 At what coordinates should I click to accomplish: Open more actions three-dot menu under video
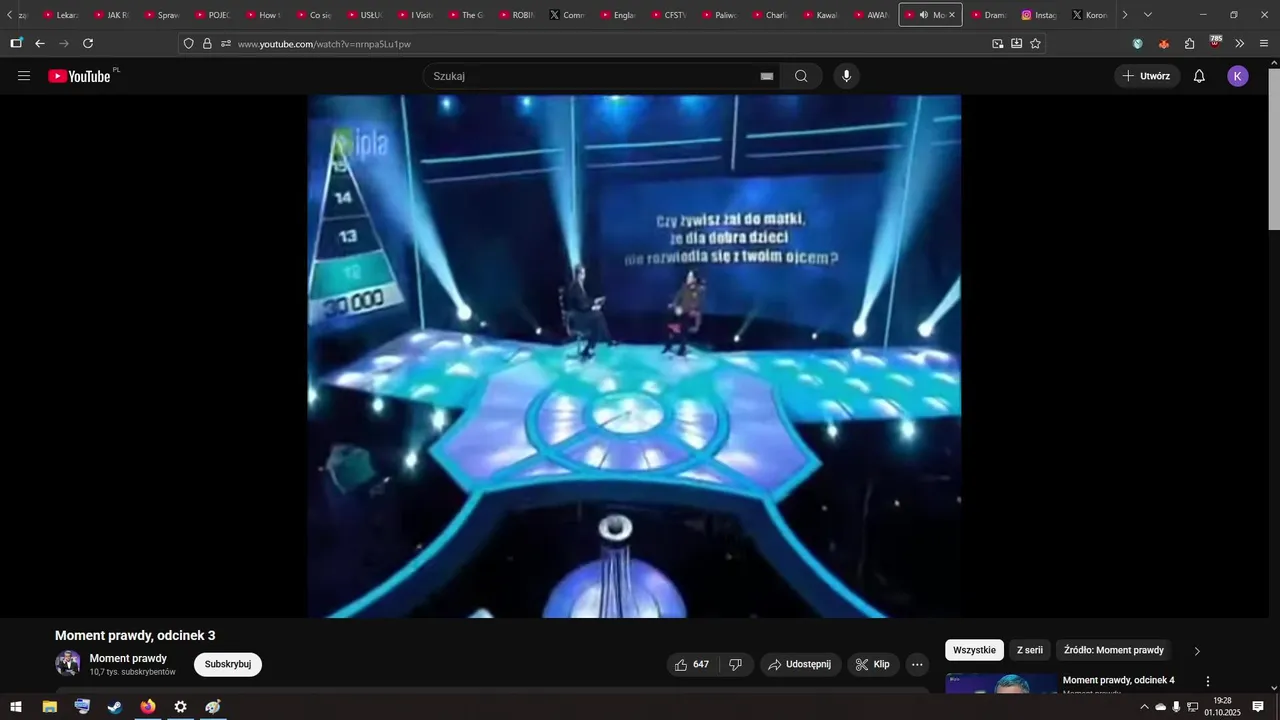click(917, 664)
